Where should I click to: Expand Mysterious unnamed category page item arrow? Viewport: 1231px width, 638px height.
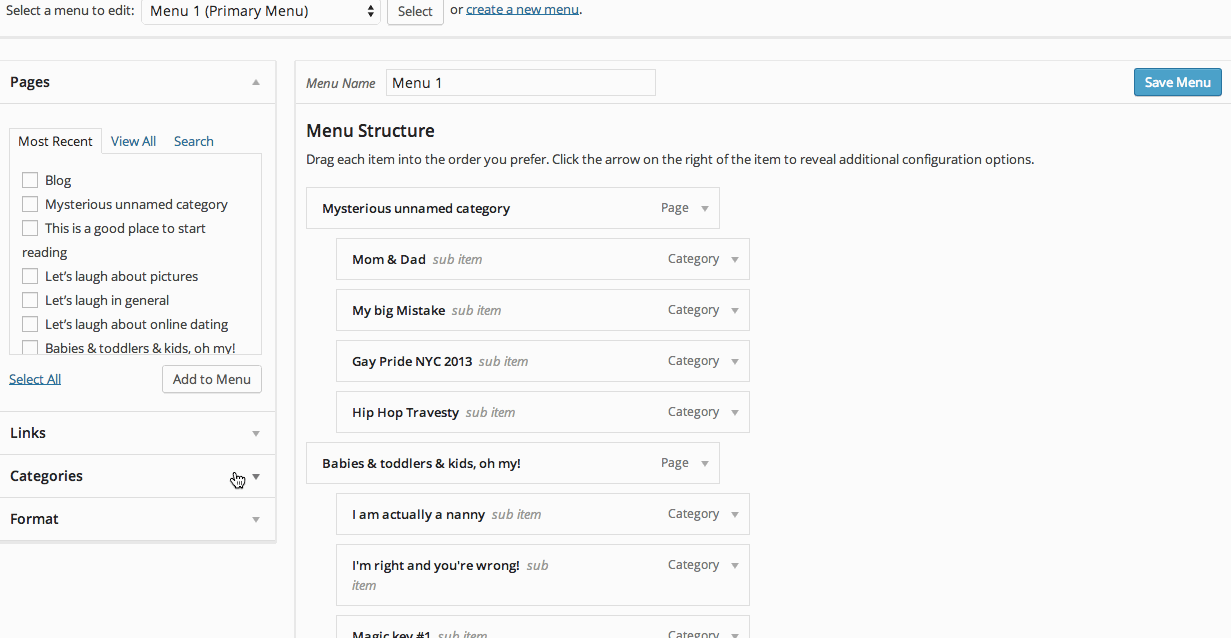point(705,209)
